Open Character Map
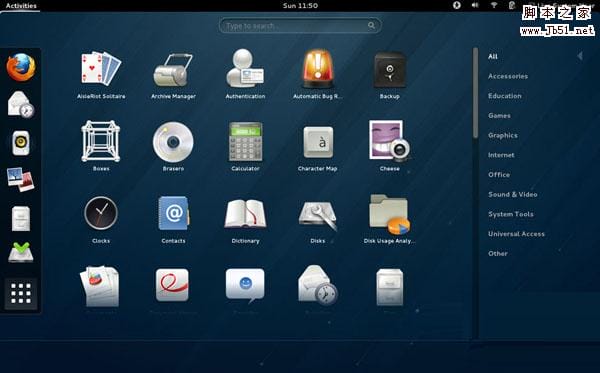 click(x=318, y=147)
